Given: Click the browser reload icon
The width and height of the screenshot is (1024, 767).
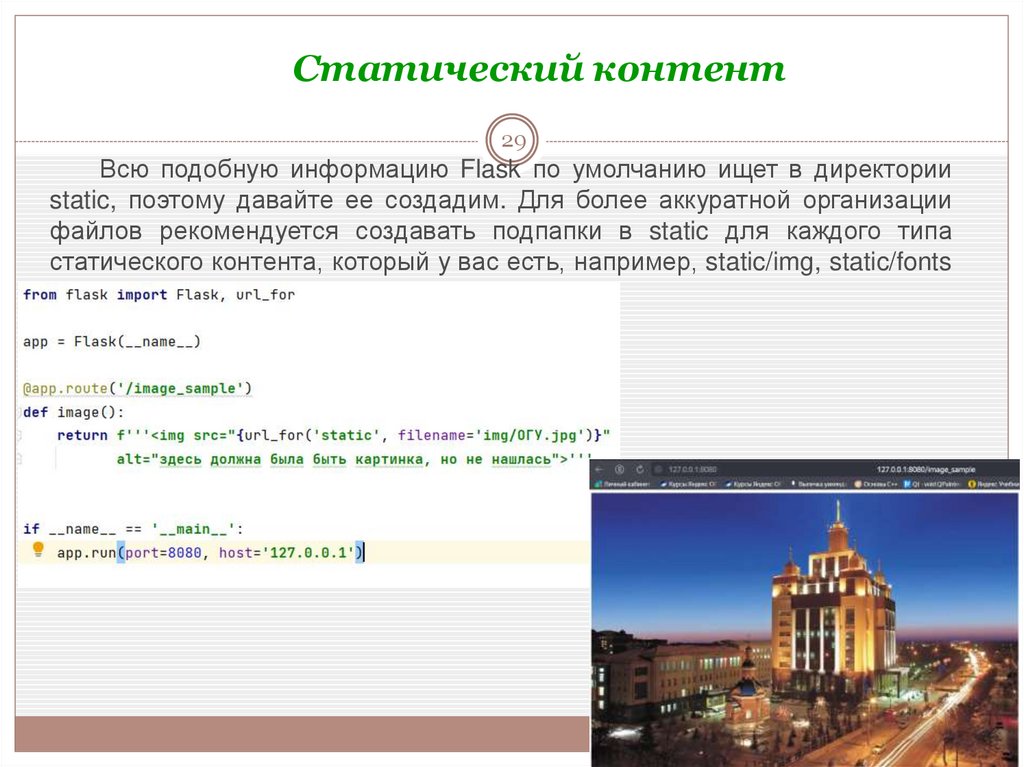Looking at the screenshot, I should (x=640, y=469).
